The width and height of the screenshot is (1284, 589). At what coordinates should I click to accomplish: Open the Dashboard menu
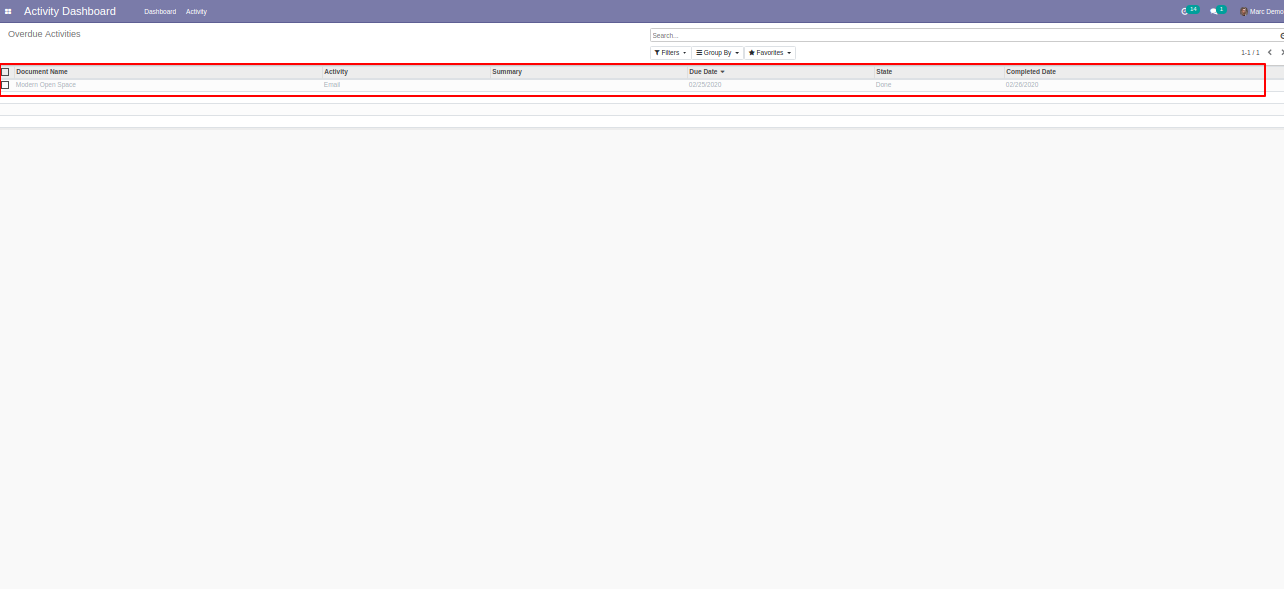pos(160,11)
